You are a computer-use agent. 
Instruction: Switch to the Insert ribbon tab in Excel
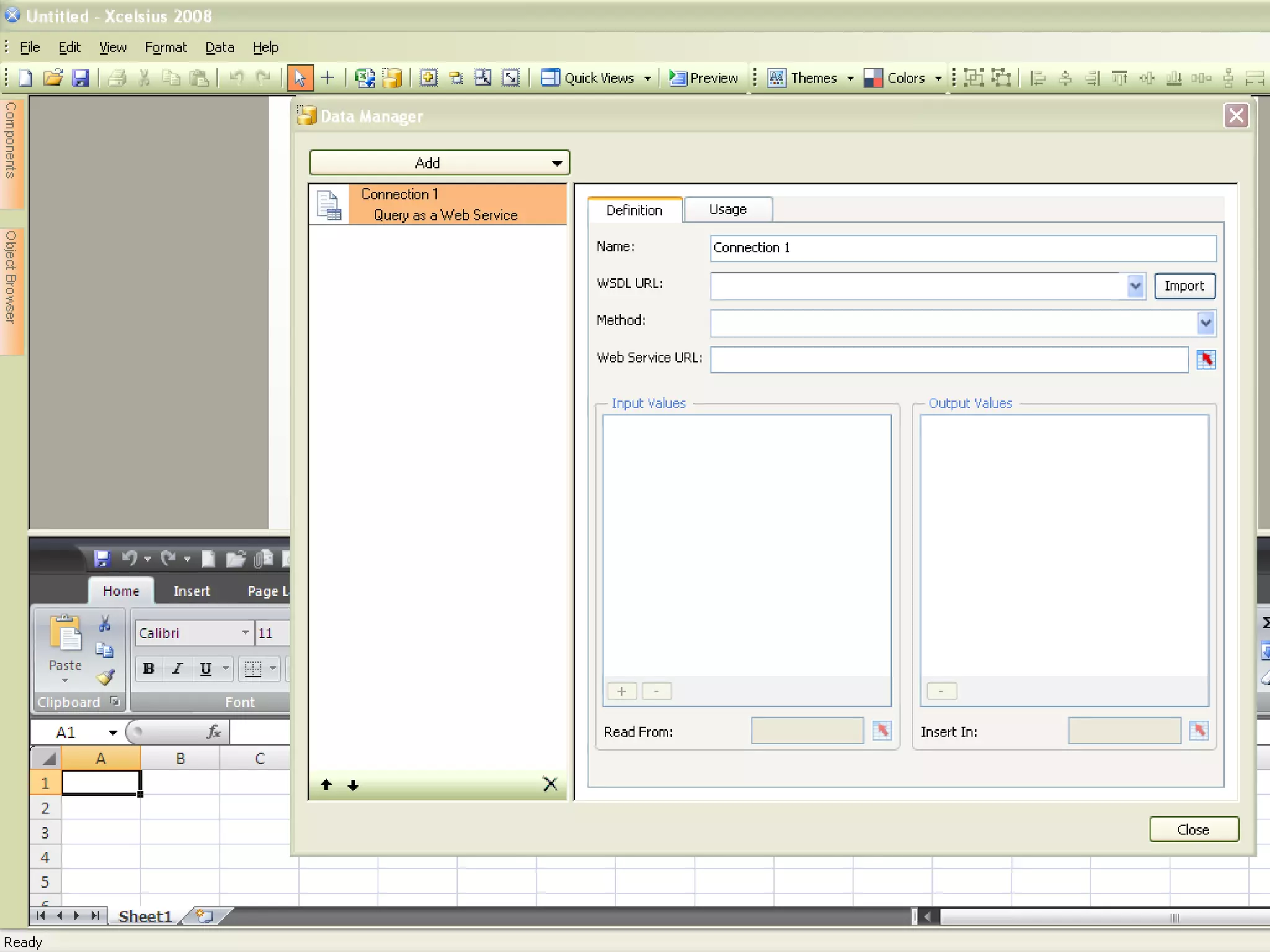pos(192,591)
